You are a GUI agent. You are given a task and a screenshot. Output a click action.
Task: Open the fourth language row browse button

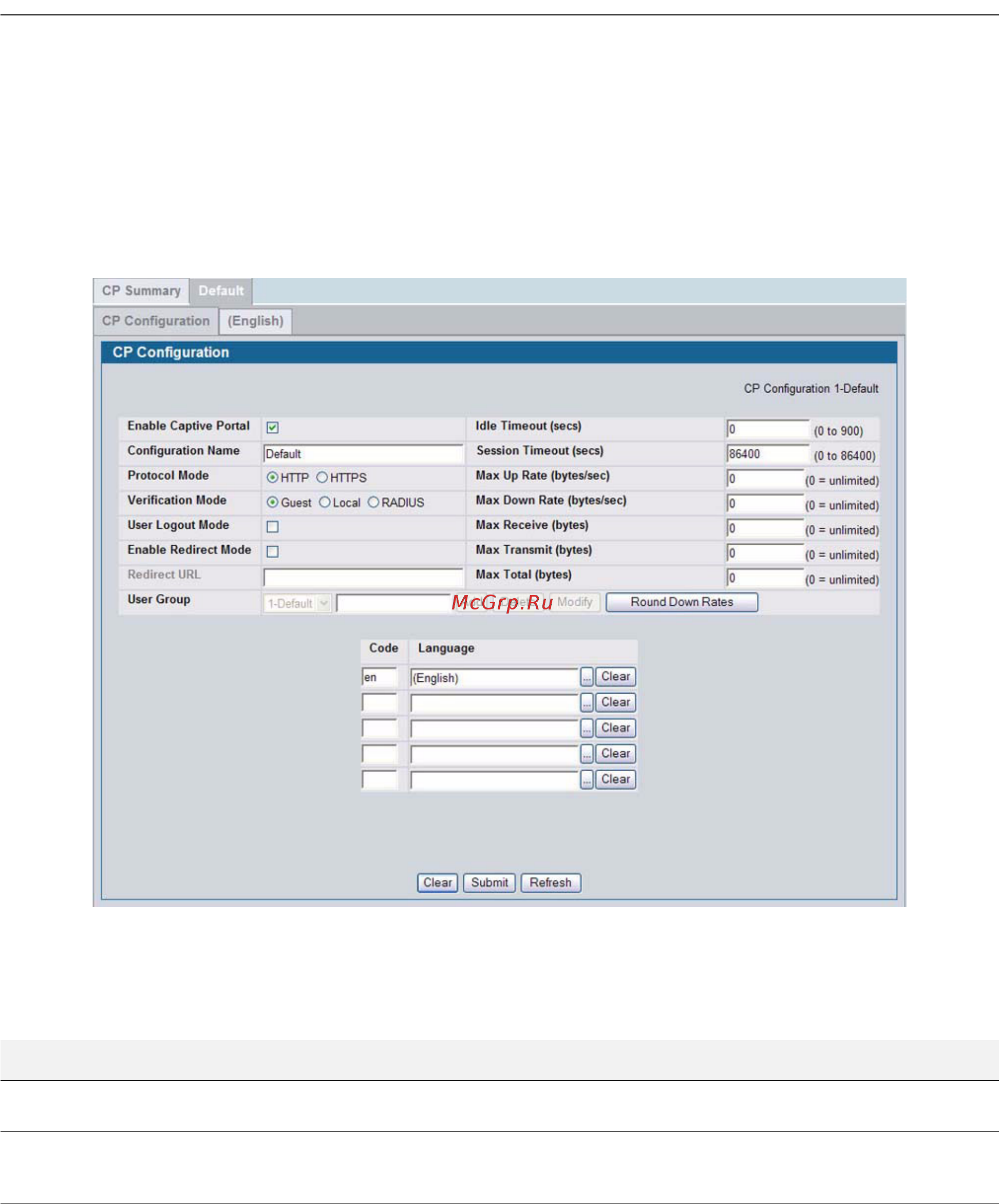[x=587, y=754]
